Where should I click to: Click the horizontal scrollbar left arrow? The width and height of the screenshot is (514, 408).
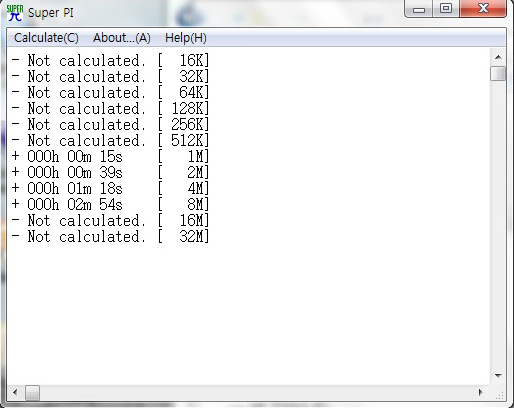pyautogui.click(x=15, y=392)
